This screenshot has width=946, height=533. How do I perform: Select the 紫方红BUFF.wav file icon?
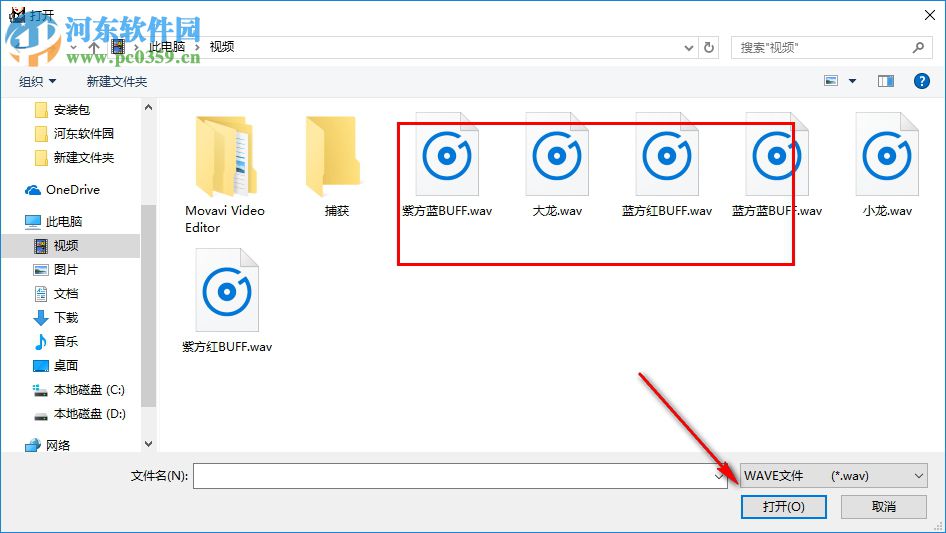pos(227,290)
